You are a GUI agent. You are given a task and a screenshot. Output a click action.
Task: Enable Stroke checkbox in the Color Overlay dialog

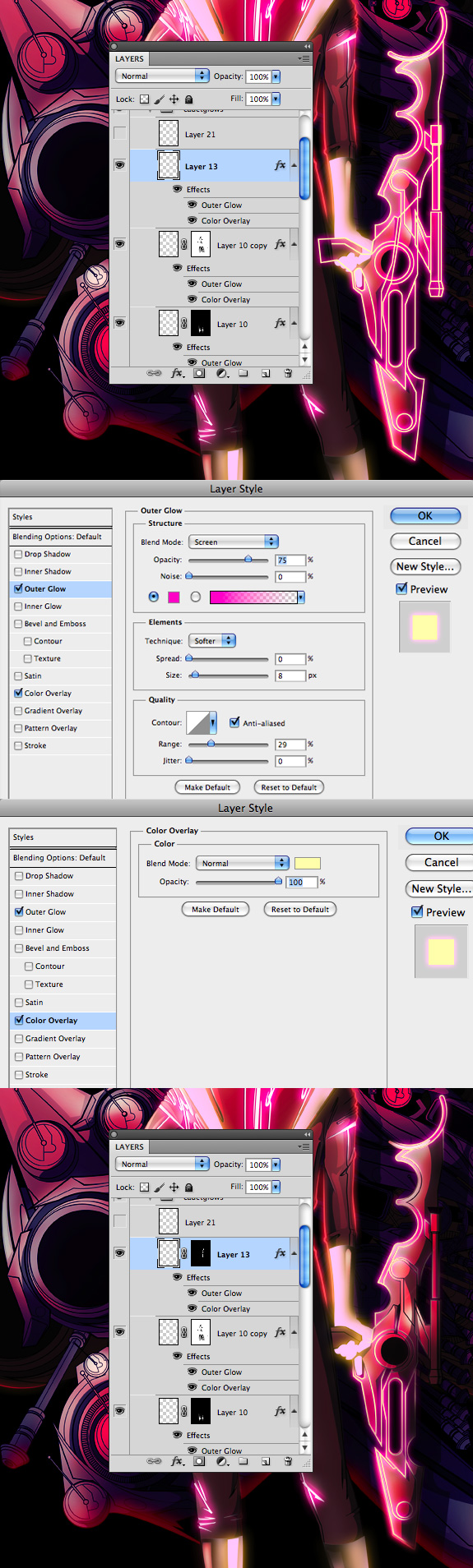point(19,1074)
